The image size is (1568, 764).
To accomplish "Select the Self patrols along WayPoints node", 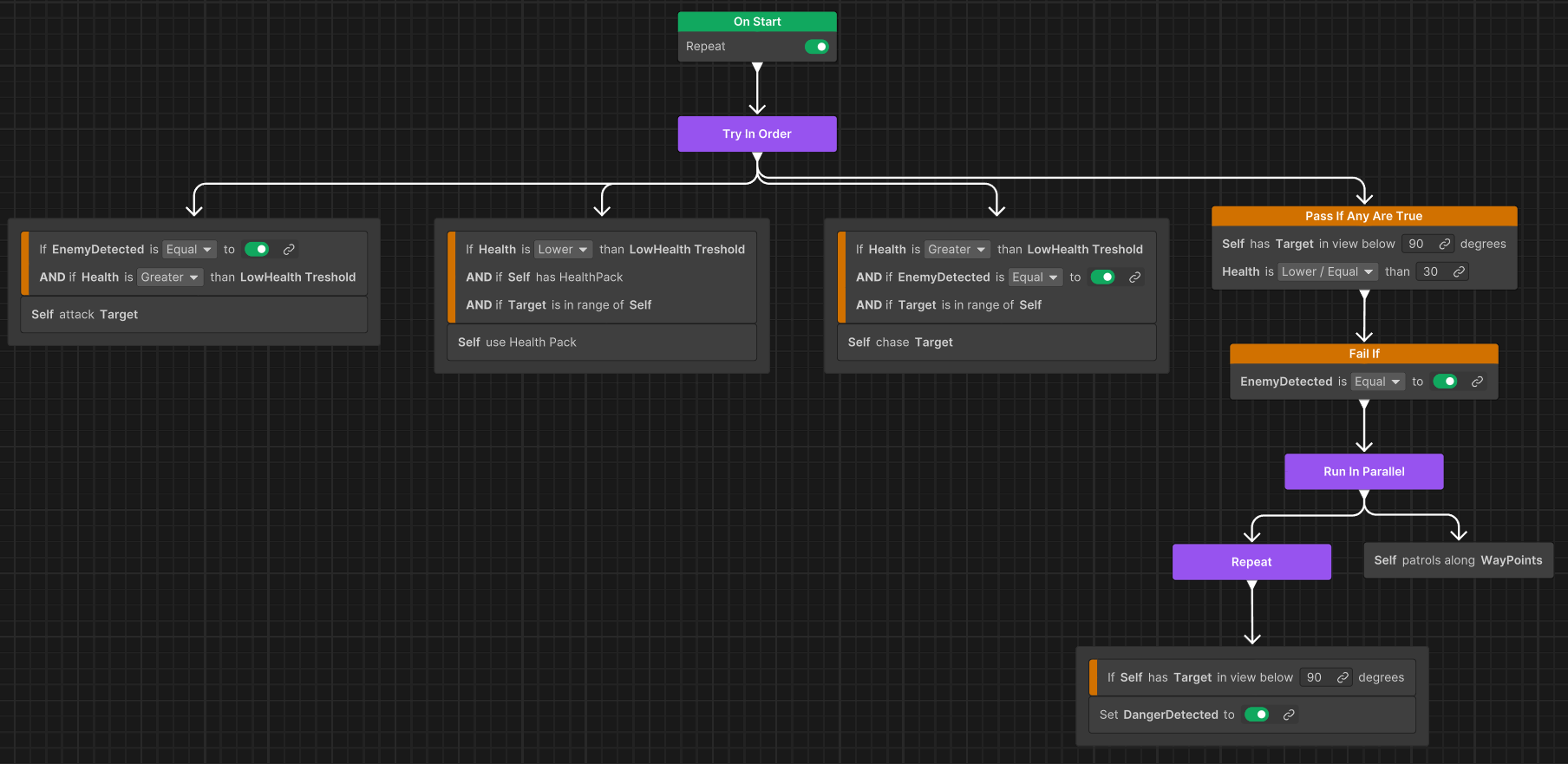I will coord(1458,561).
